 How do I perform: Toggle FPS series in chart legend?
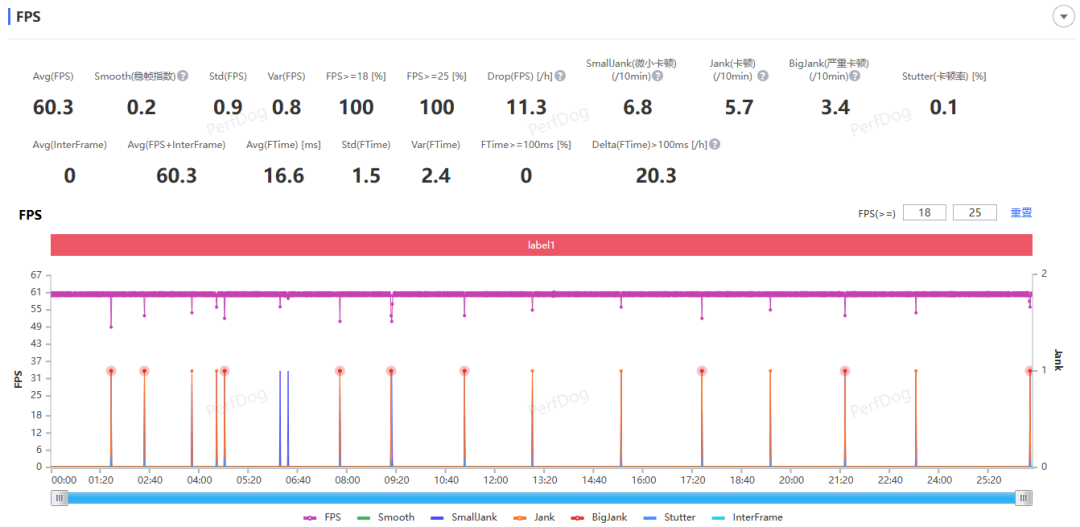(322, 517)
